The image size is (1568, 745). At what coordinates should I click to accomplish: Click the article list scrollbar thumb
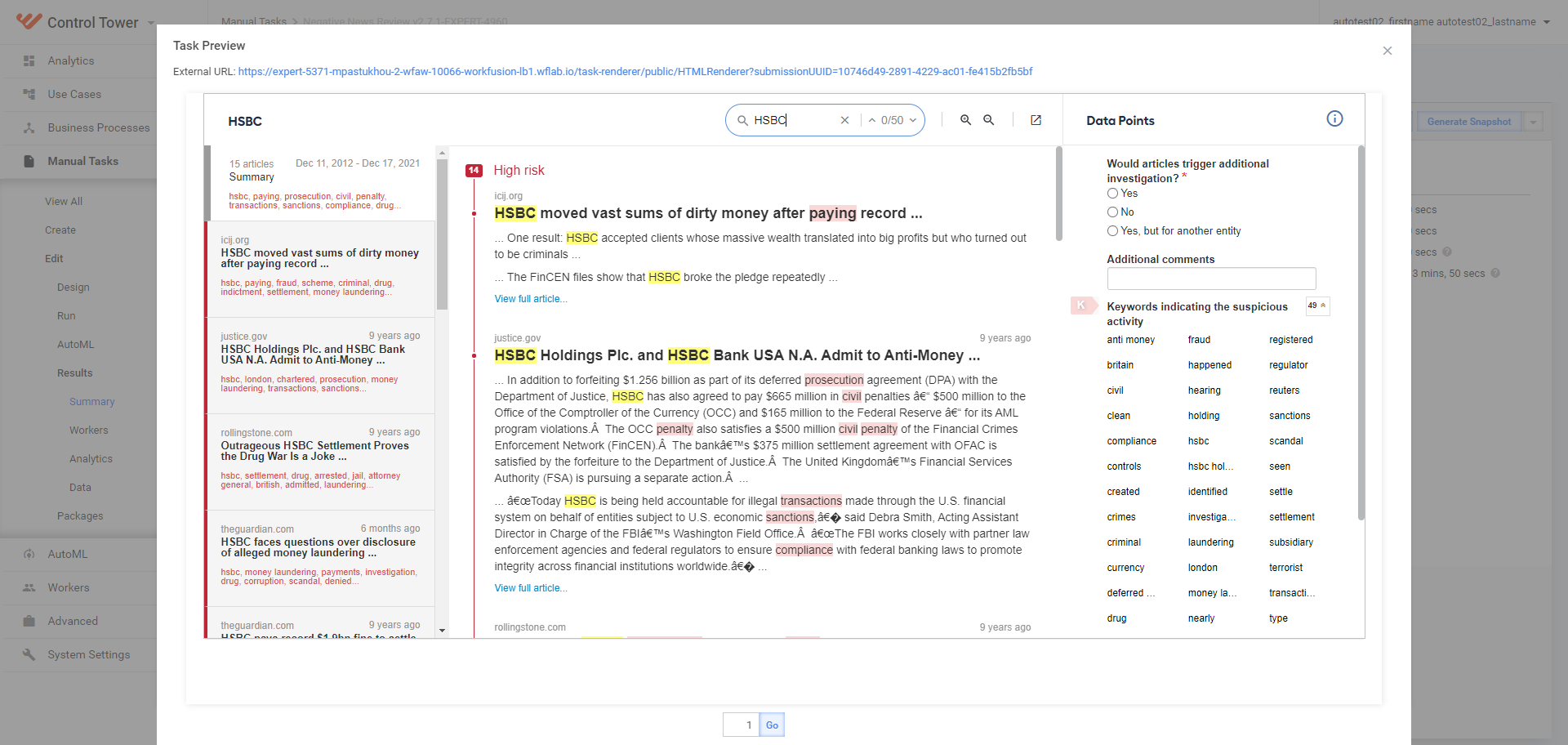click(442, 234)
